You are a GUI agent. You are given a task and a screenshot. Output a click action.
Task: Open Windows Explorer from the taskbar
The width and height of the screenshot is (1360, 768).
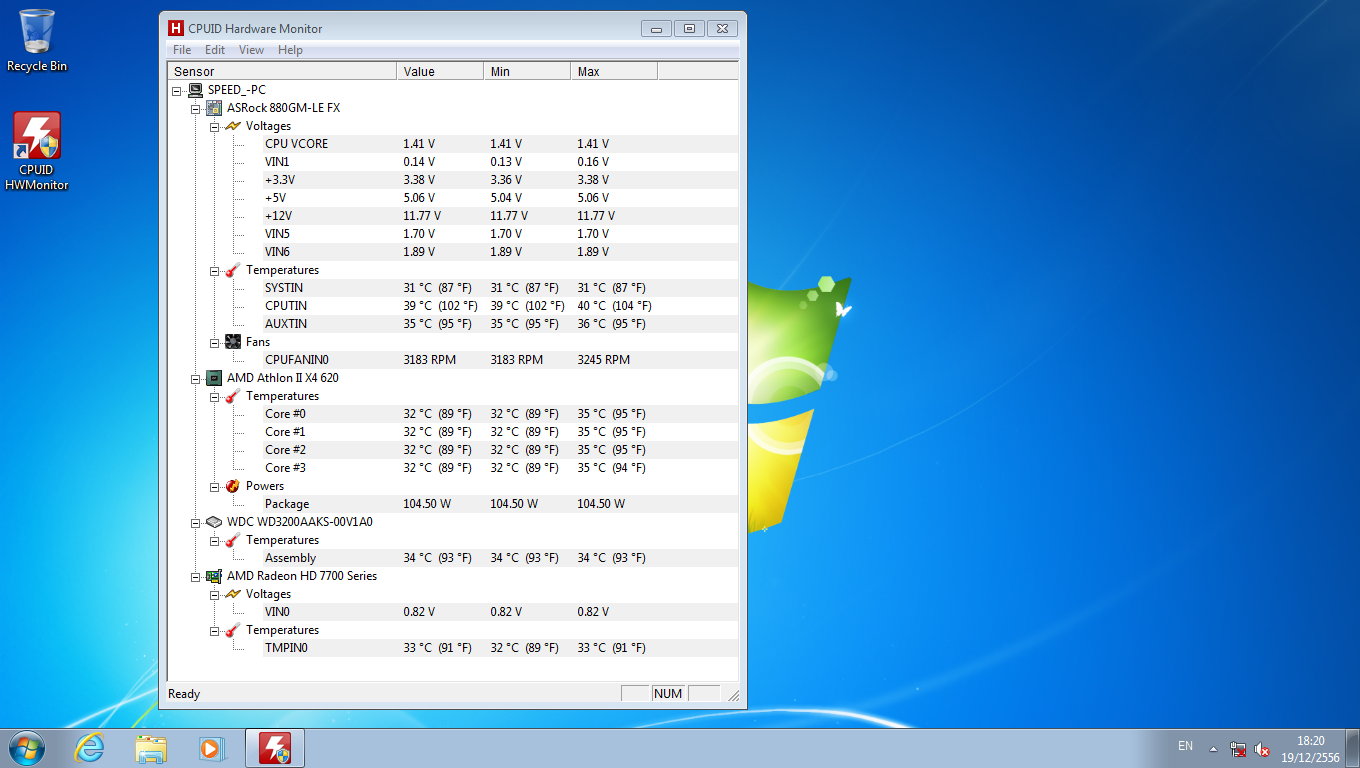151,748
